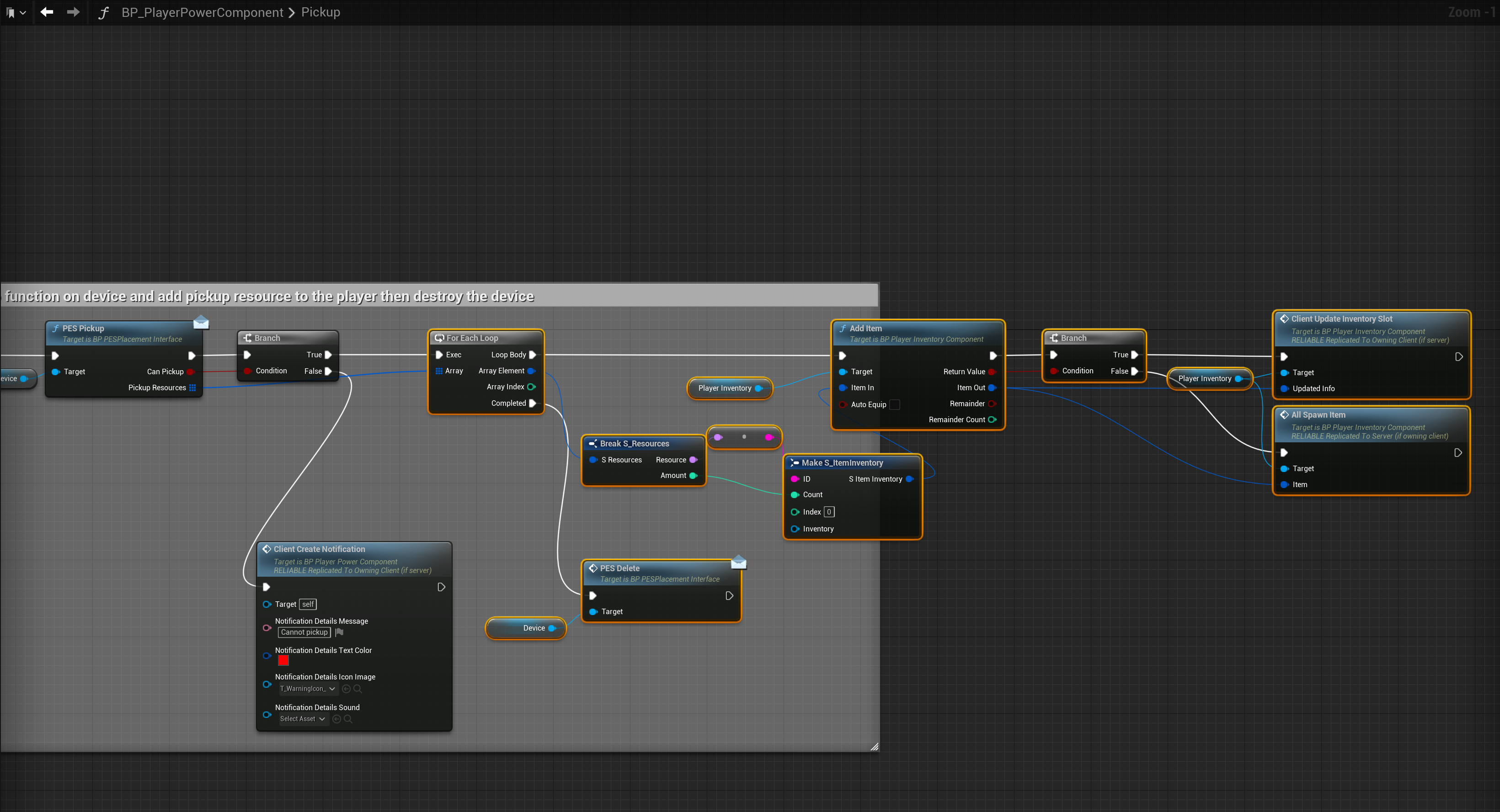Toggle the Auto Equip checkbox on Add Item

pyautogui.click(x=894, y=404)
